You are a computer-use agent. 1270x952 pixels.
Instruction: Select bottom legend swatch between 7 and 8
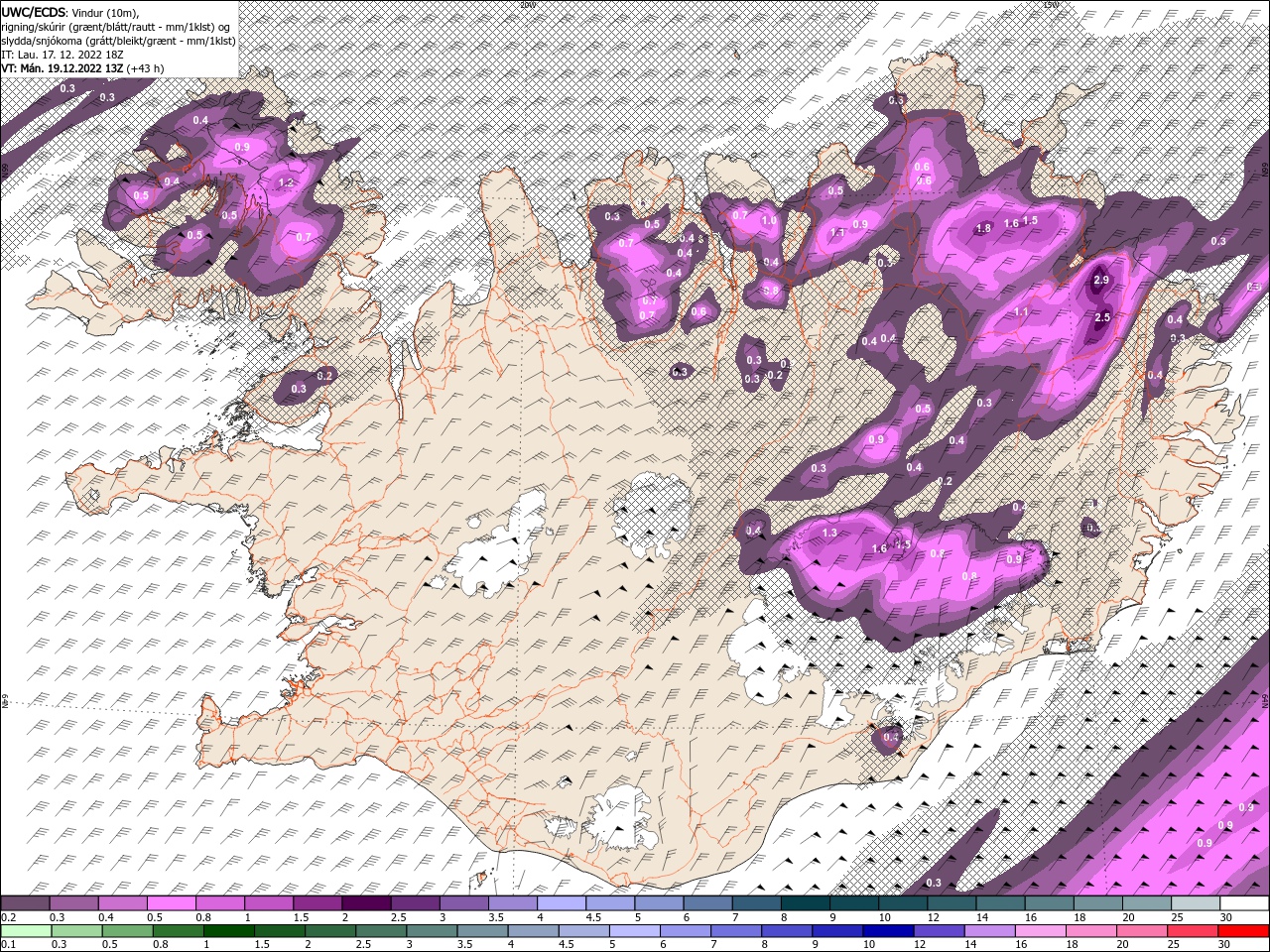point(735,930)
